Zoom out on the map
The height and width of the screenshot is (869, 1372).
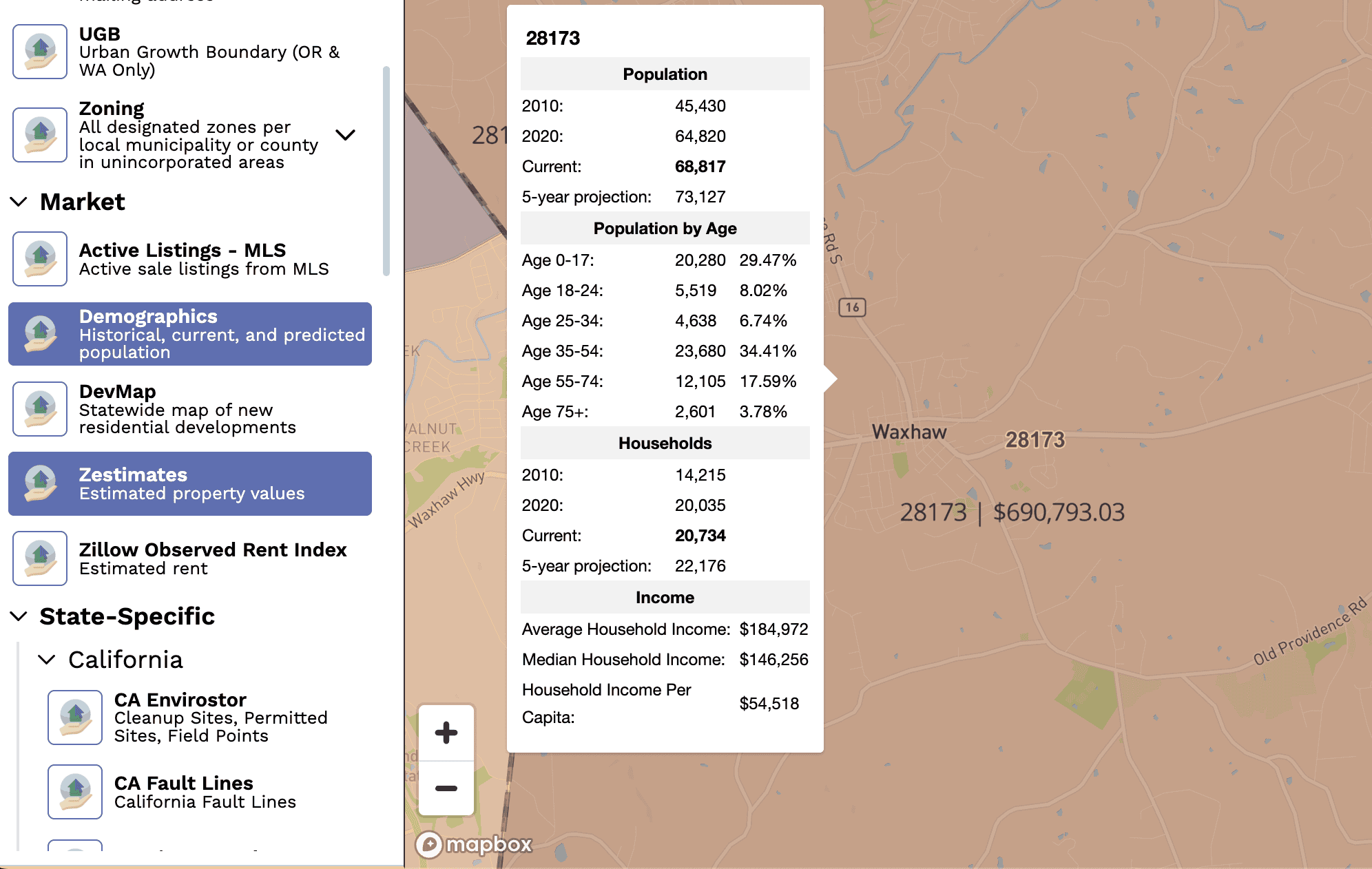(x=446, y=788)
